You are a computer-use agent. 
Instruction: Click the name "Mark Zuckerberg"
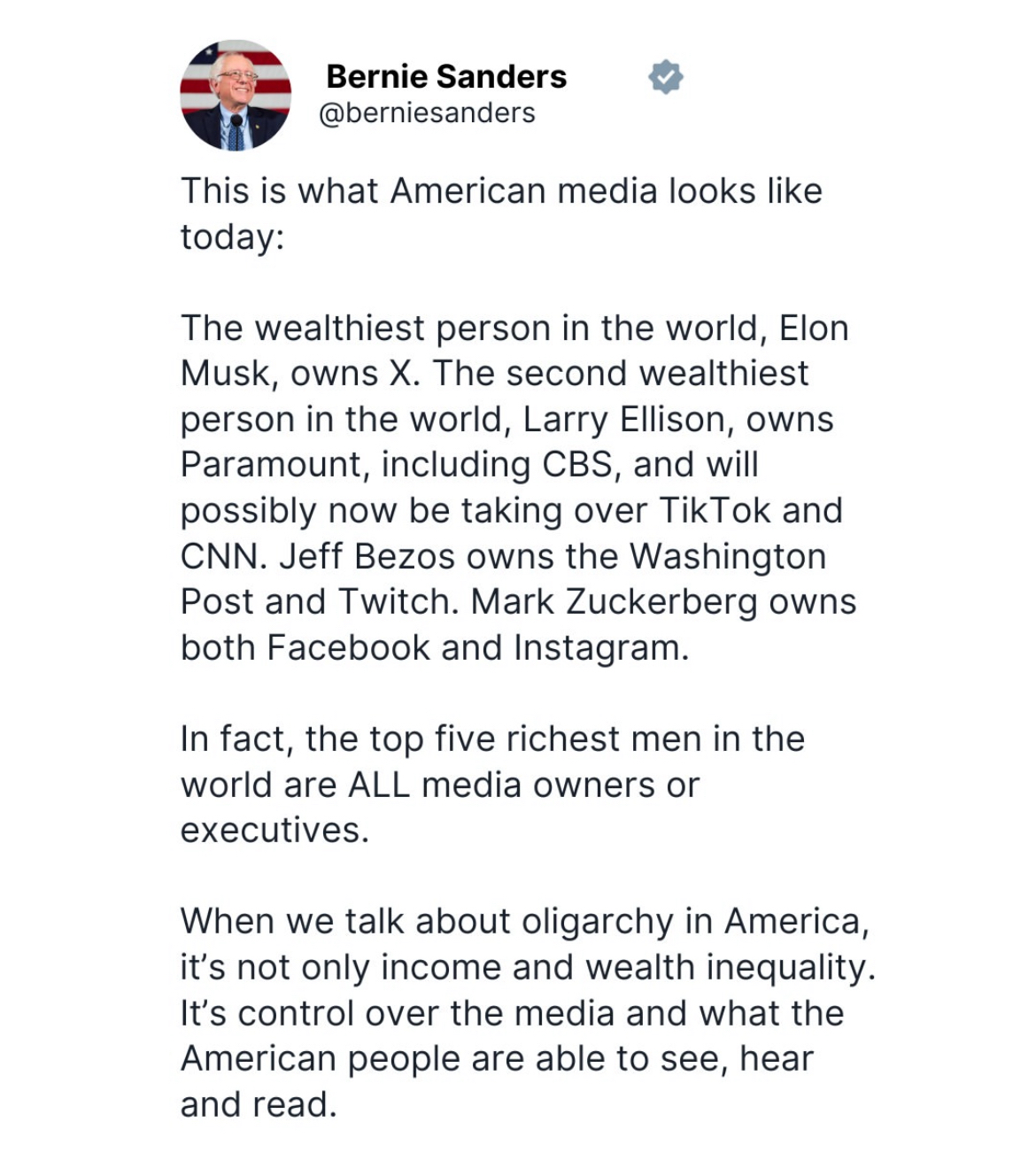pyautogui.click(x=615, y=602)
